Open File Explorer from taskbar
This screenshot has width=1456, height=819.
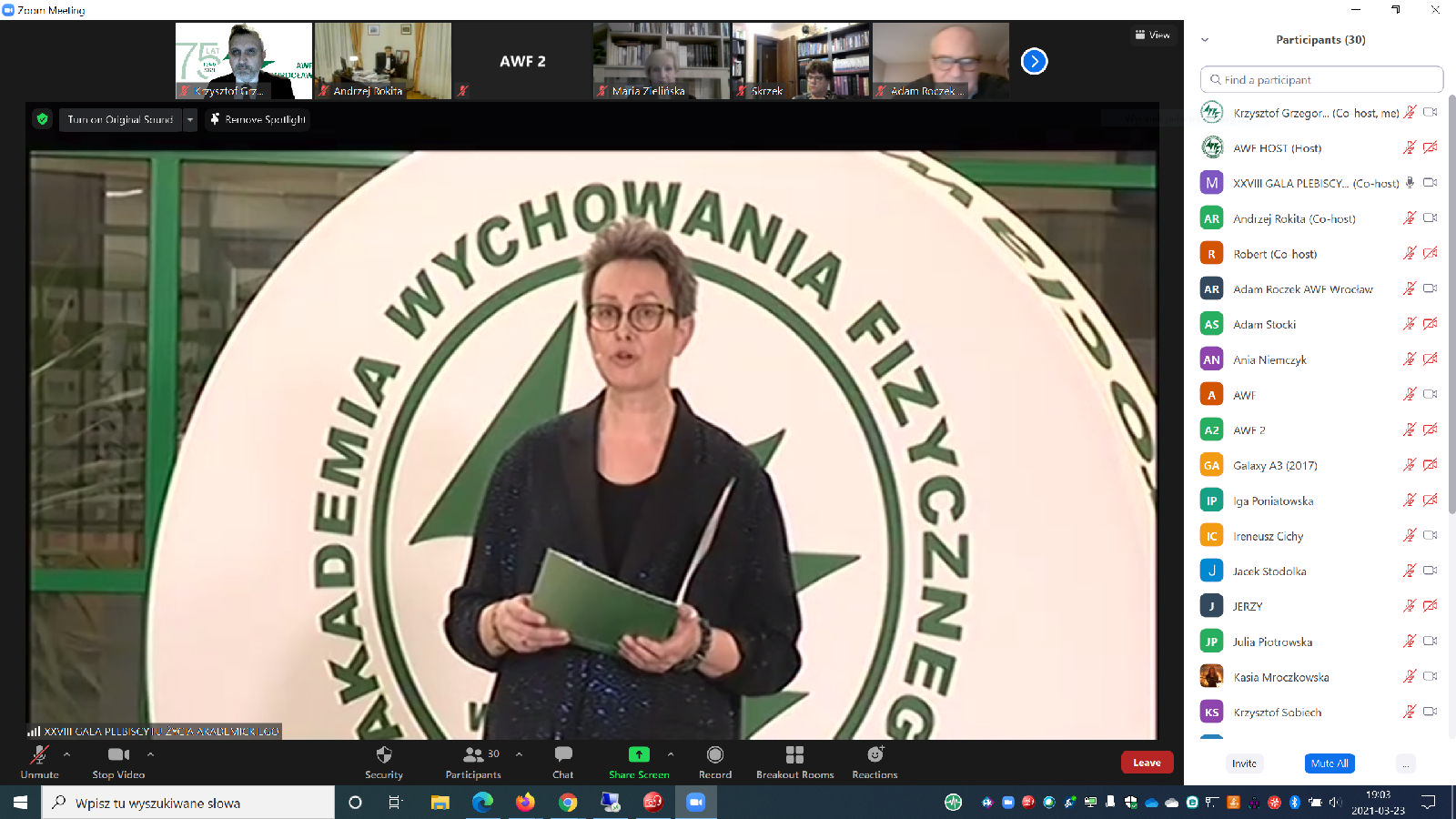point(440,802)
